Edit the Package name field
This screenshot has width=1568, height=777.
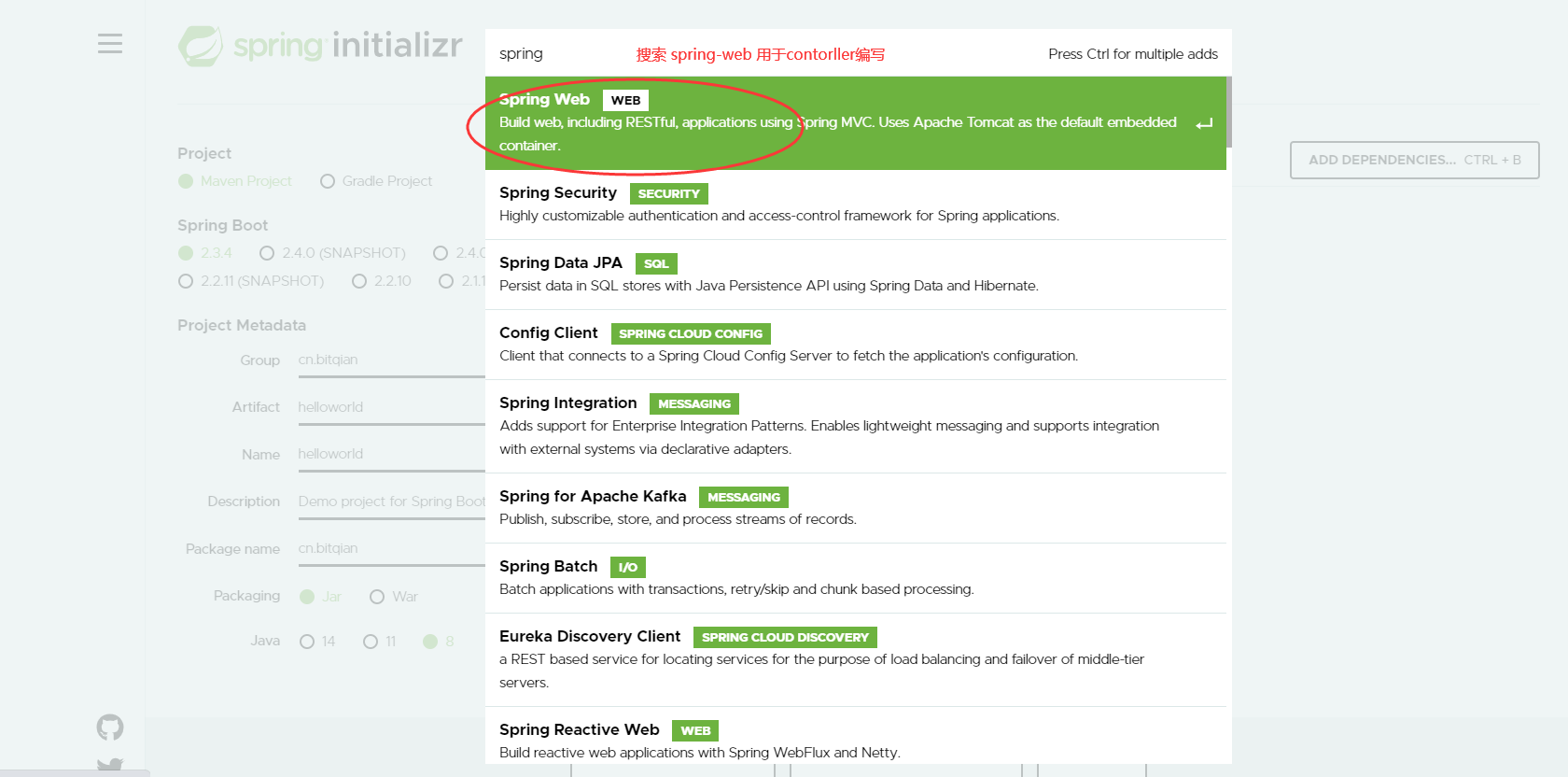click(x=392, y=549)
